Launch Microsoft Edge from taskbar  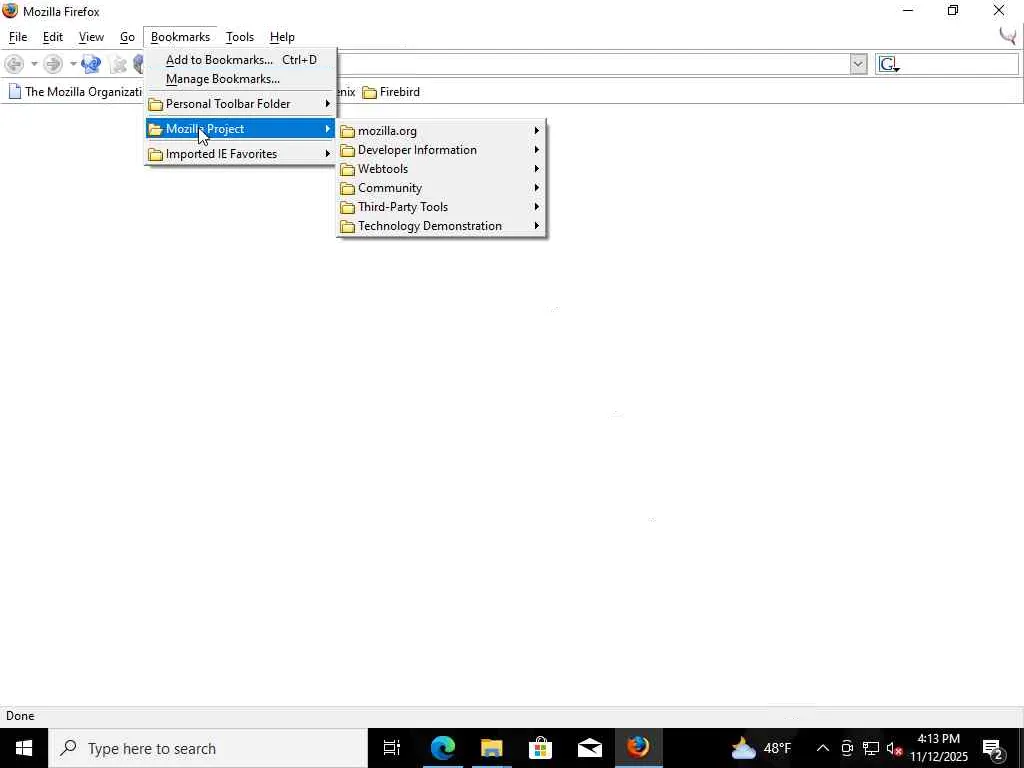[x=442, y=748]
